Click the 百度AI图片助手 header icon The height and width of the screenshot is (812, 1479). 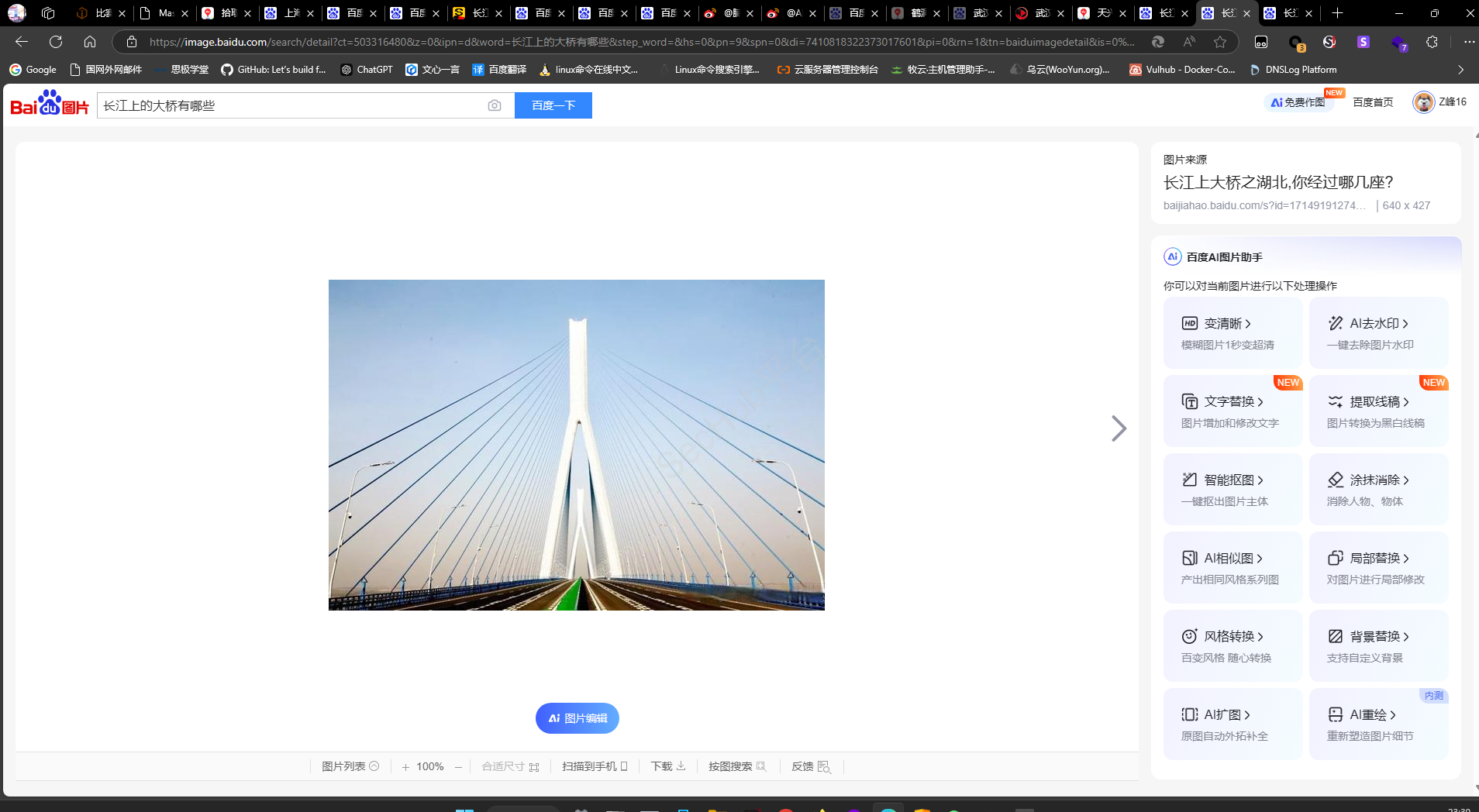click(x=1172, y=256)
